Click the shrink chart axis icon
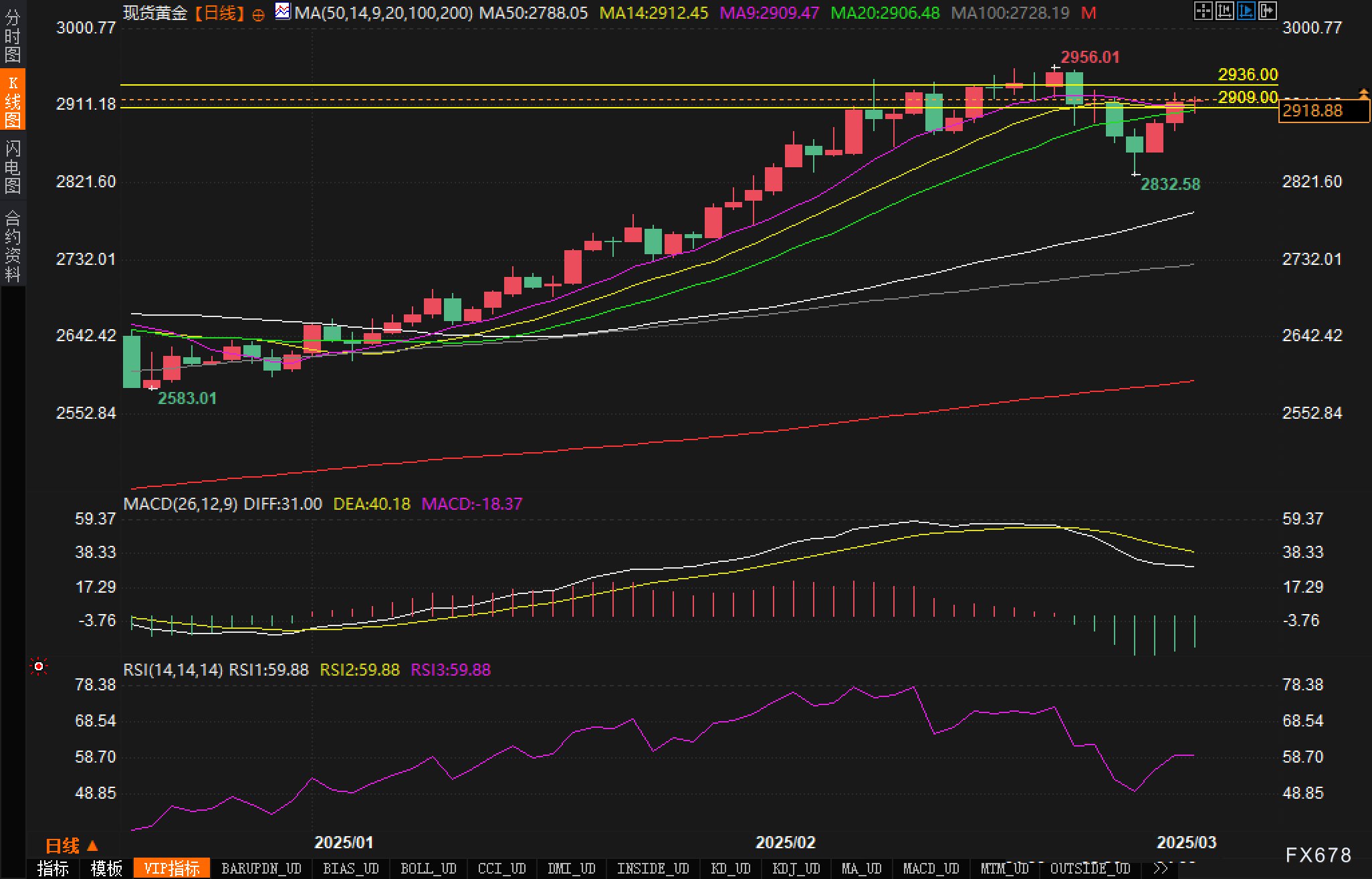Screen dimensions: 1372x879 click(x=1224, y=11)
